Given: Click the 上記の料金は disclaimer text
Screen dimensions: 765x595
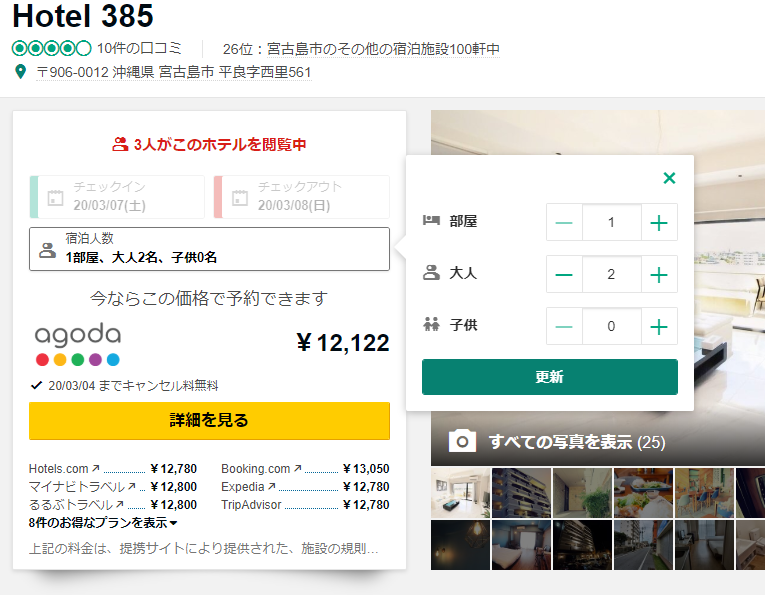Looking at the screenshot, I should coord(203,549).
